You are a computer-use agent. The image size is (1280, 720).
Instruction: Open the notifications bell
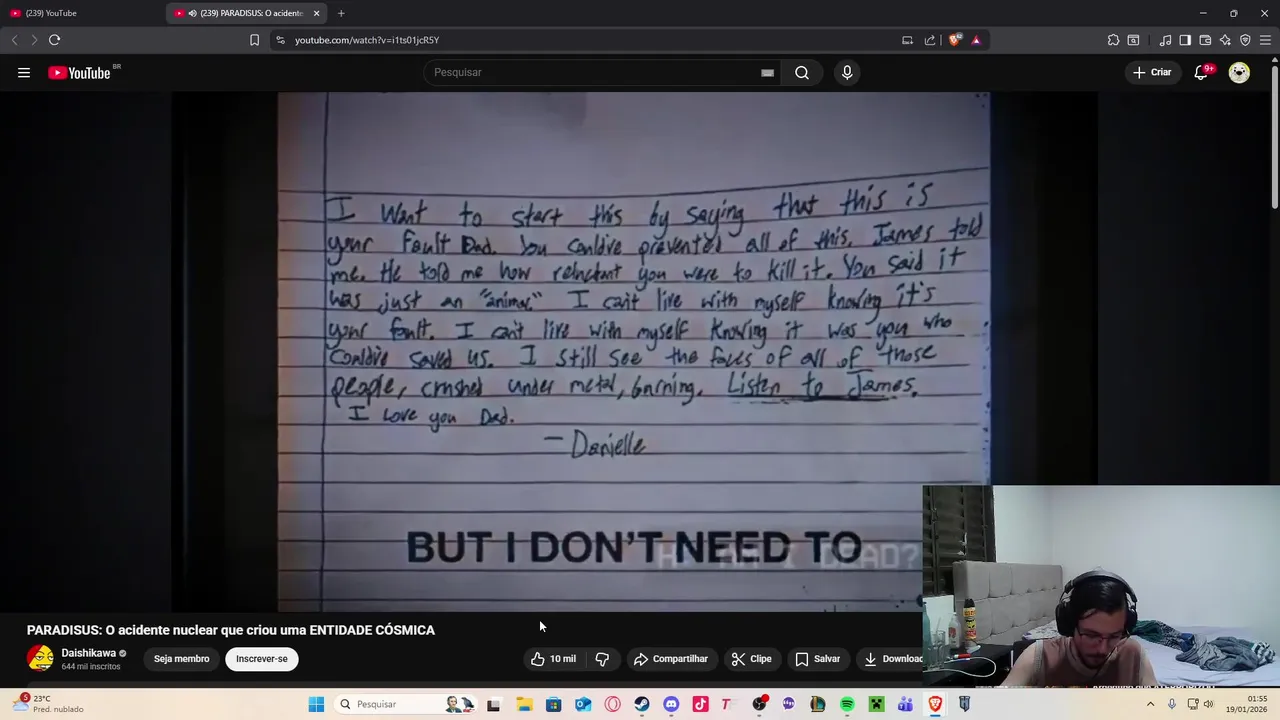[x=1202, y=72]
